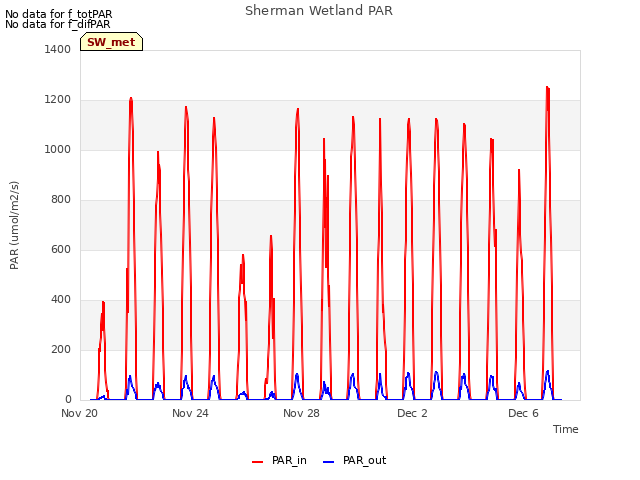Click the 0 y-axis tick label

point(68,400)
